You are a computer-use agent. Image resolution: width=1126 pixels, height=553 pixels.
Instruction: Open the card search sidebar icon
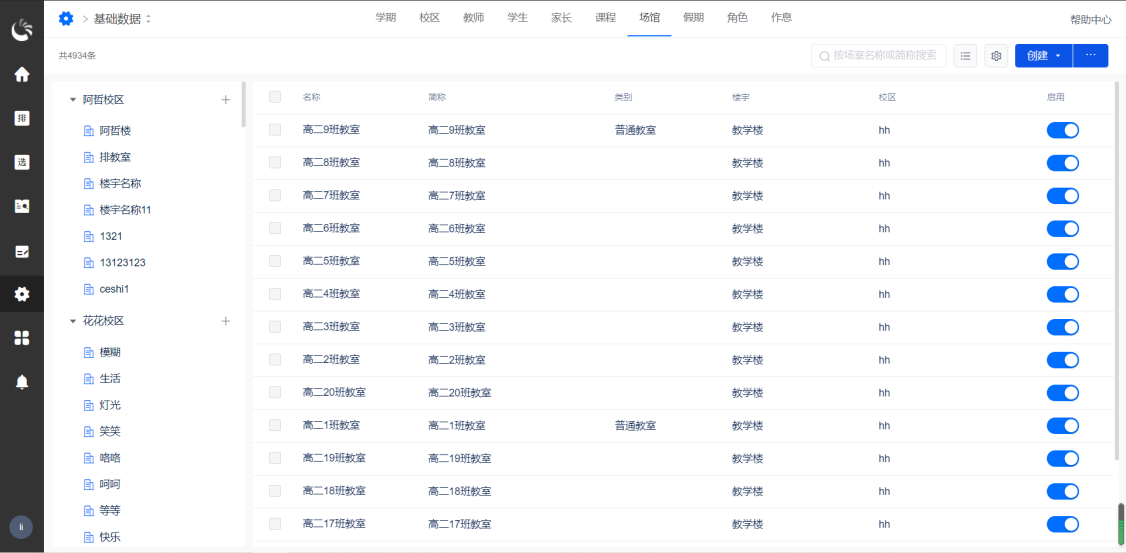(x=22, y=206)
